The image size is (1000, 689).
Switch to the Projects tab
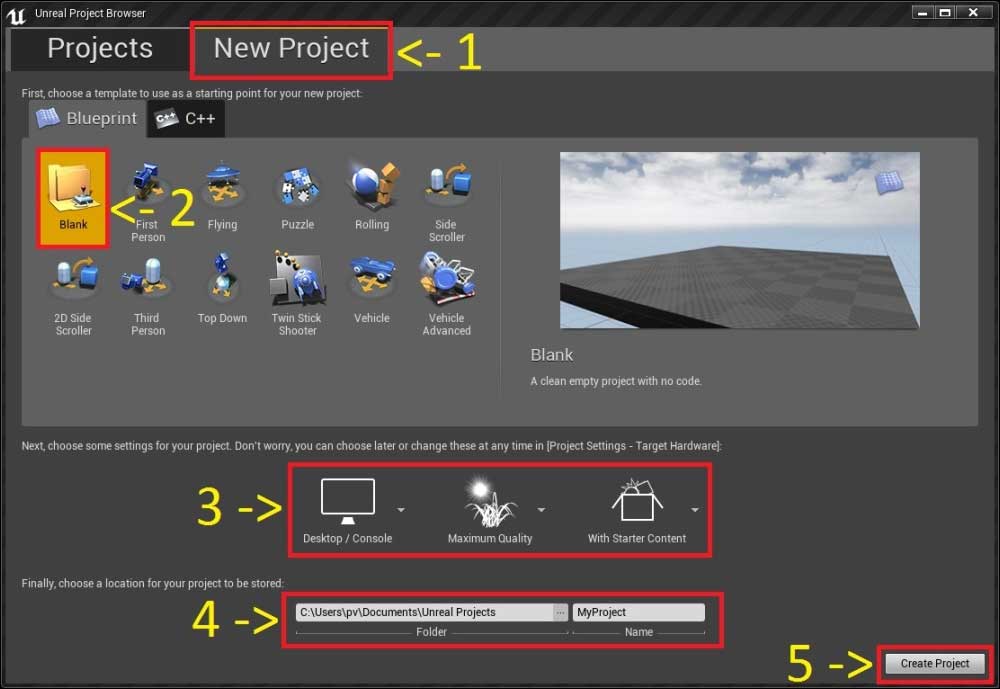[99, 48]
